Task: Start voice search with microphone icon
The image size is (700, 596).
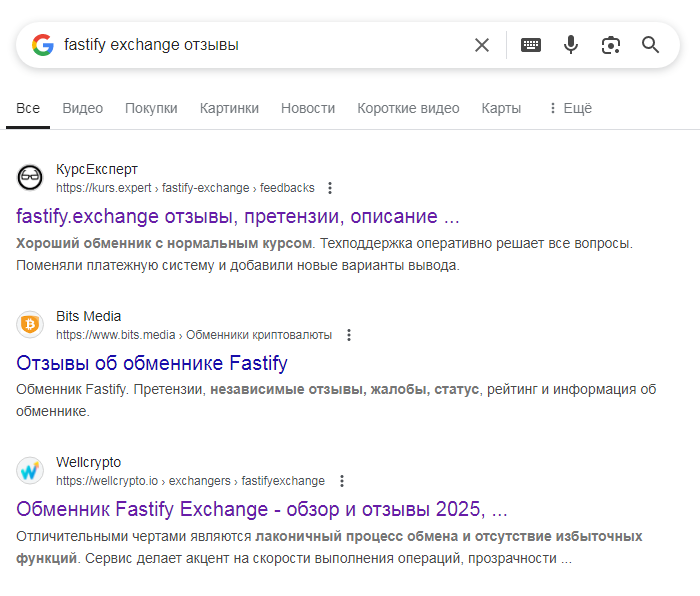Action: (571, 45)
